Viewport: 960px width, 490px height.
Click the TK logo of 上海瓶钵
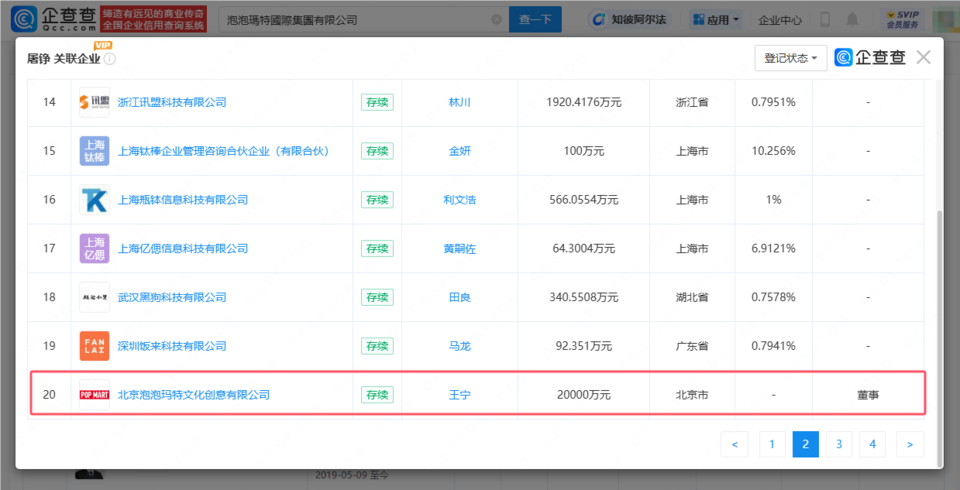[94, 200]
